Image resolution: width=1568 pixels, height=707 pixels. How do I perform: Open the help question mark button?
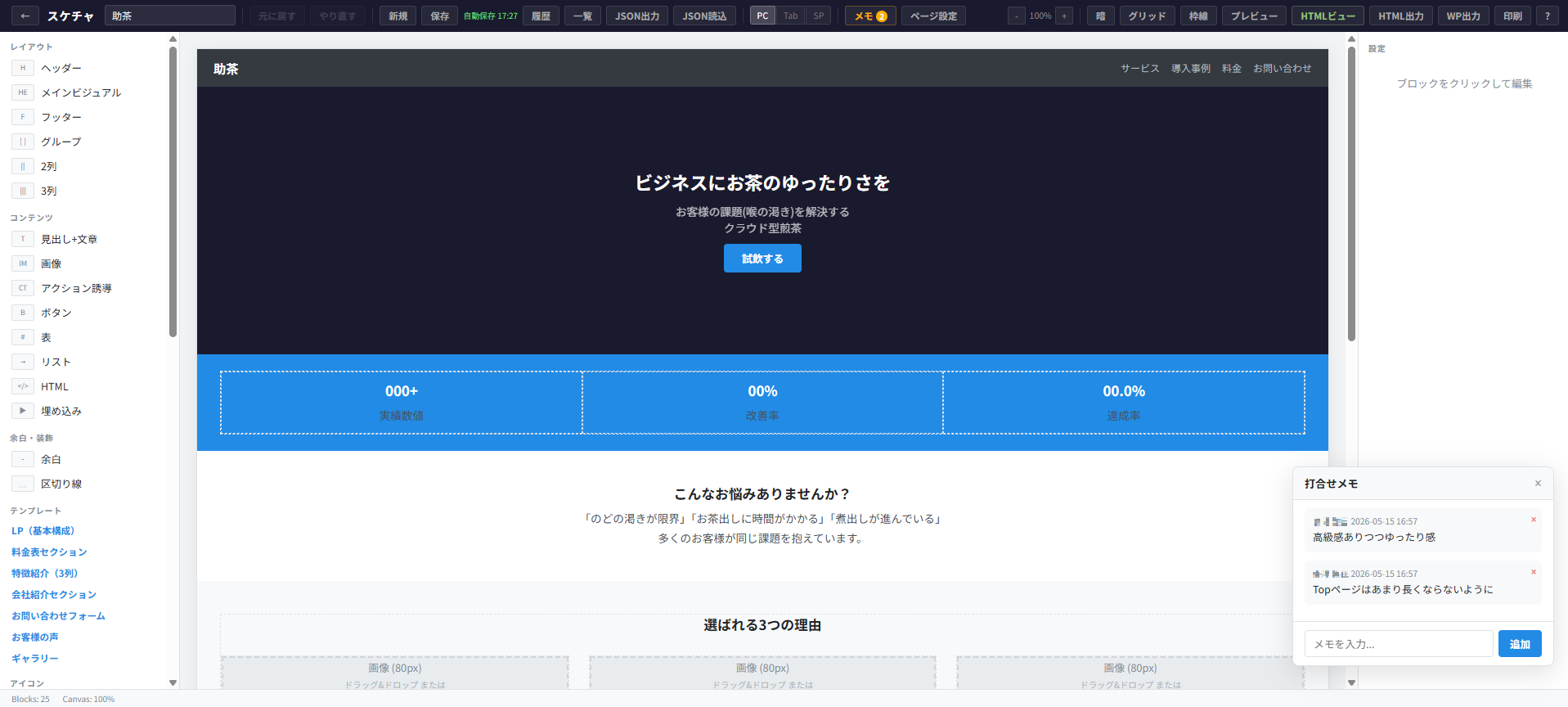[x=1547, y=16]
